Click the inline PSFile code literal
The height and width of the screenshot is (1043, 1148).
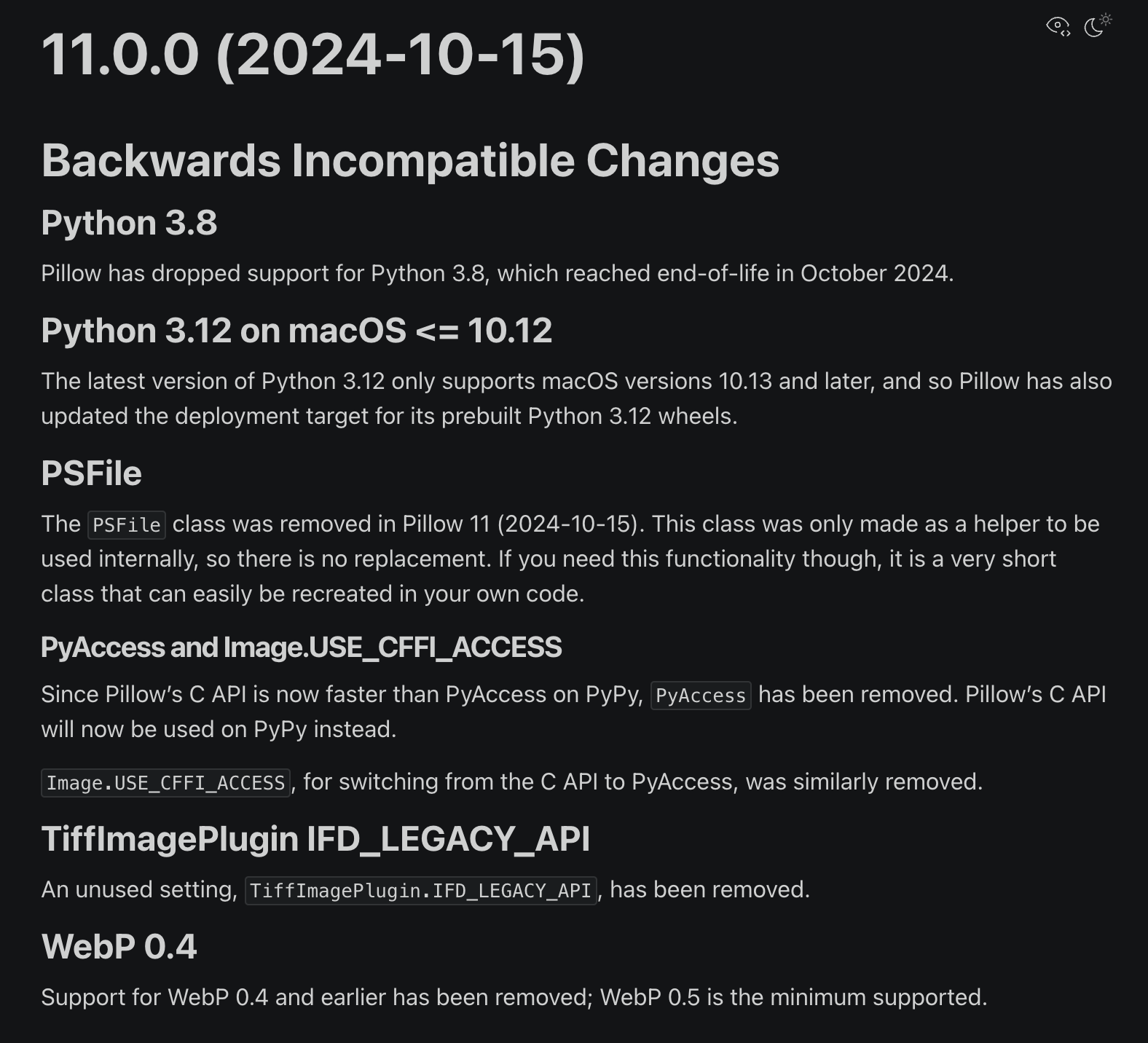(x=127, y=525)
